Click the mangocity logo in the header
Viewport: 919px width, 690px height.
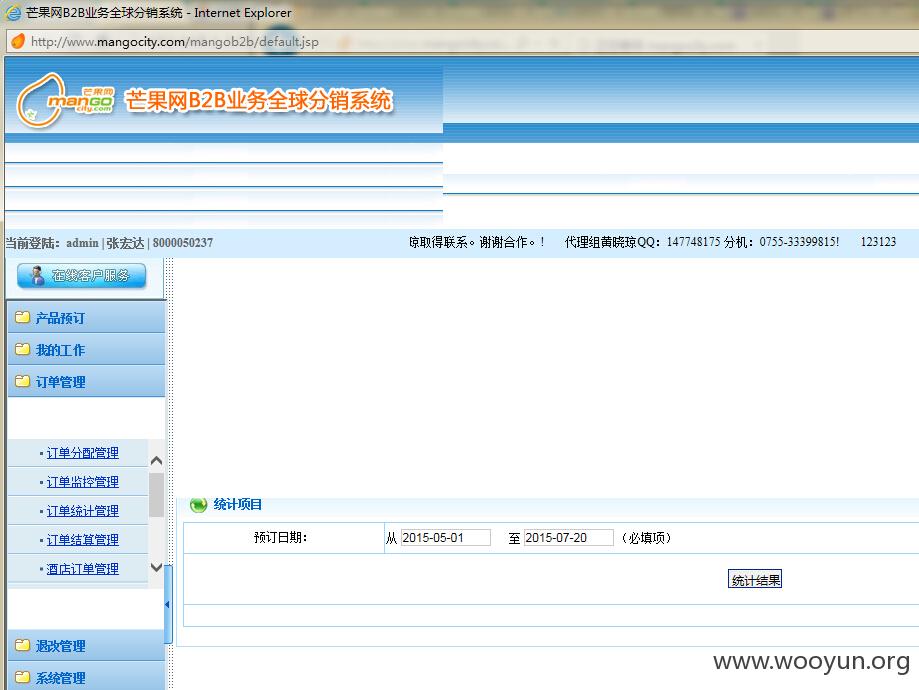[x=65, y=100]
